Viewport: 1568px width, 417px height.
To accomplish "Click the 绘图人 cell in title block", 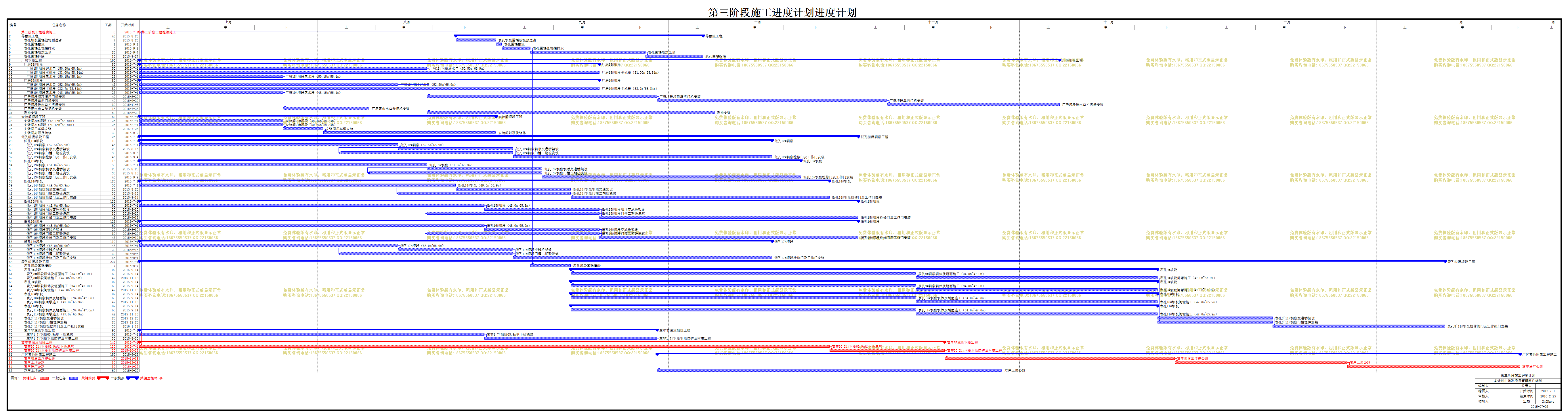I will click(x=1483, y=391).
